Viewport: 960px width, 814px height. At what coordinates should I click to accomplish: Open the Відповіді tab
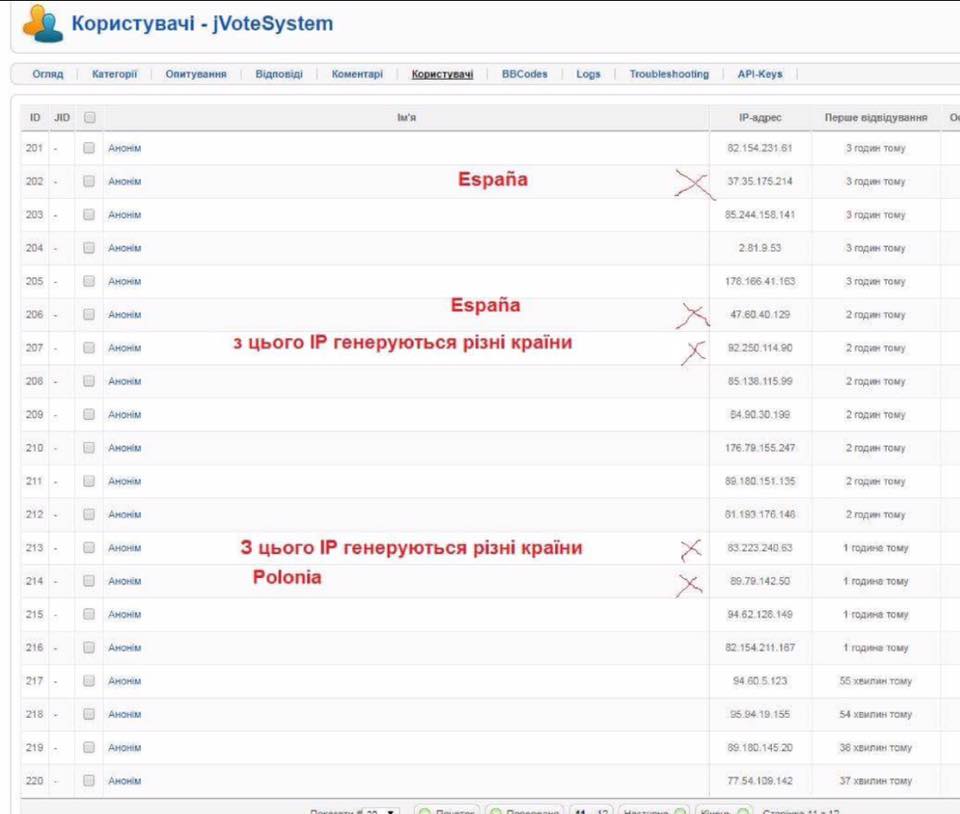tap(279, 74)
